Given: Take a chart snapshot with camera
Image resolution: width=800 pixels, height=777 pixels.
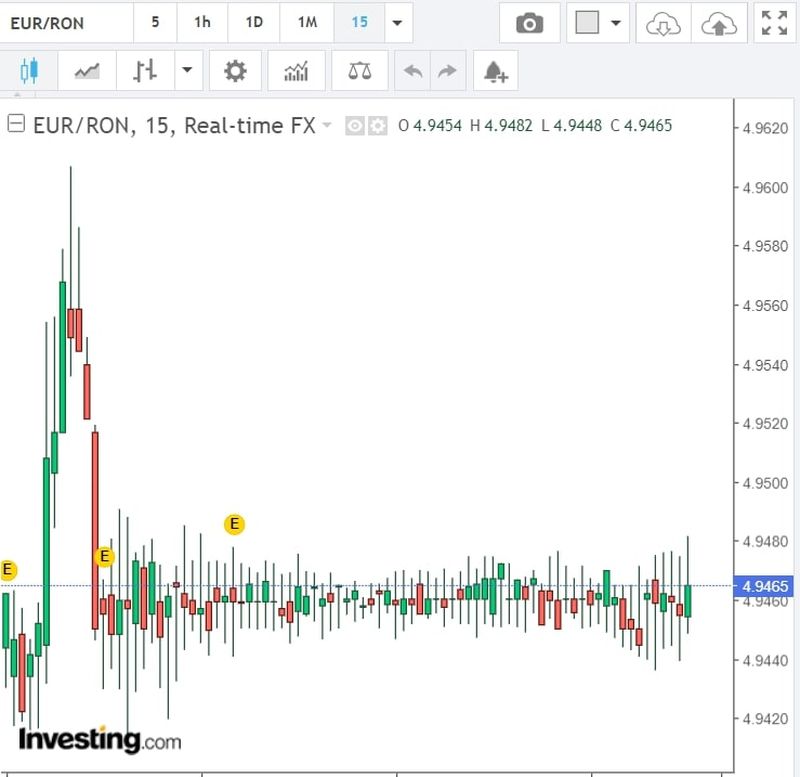Looking at the screenshot, I should coord(529,23).
